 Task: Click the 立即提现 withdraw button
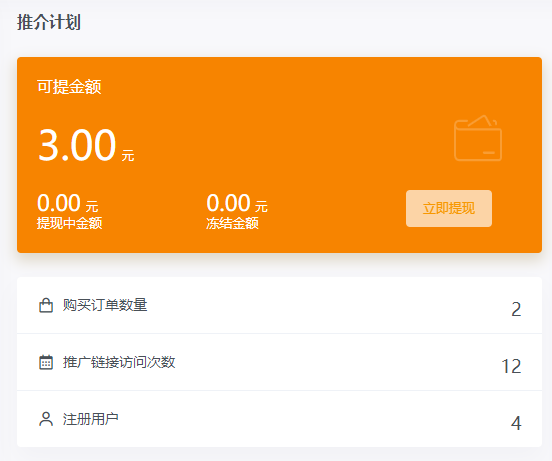tap(449, 208)
